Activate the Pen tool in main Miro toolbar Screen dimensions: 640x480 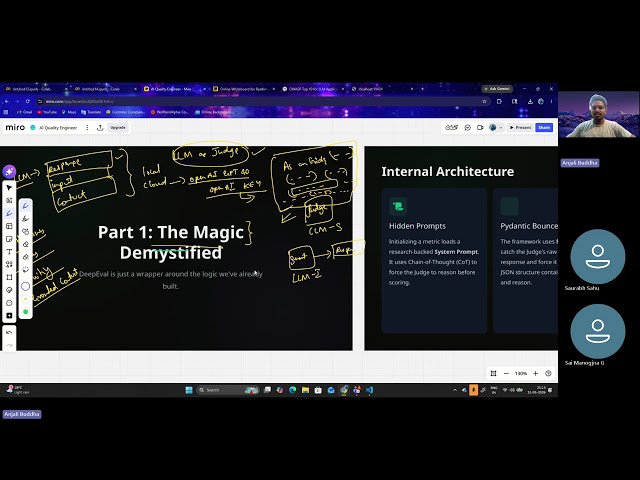click(9, 213)
